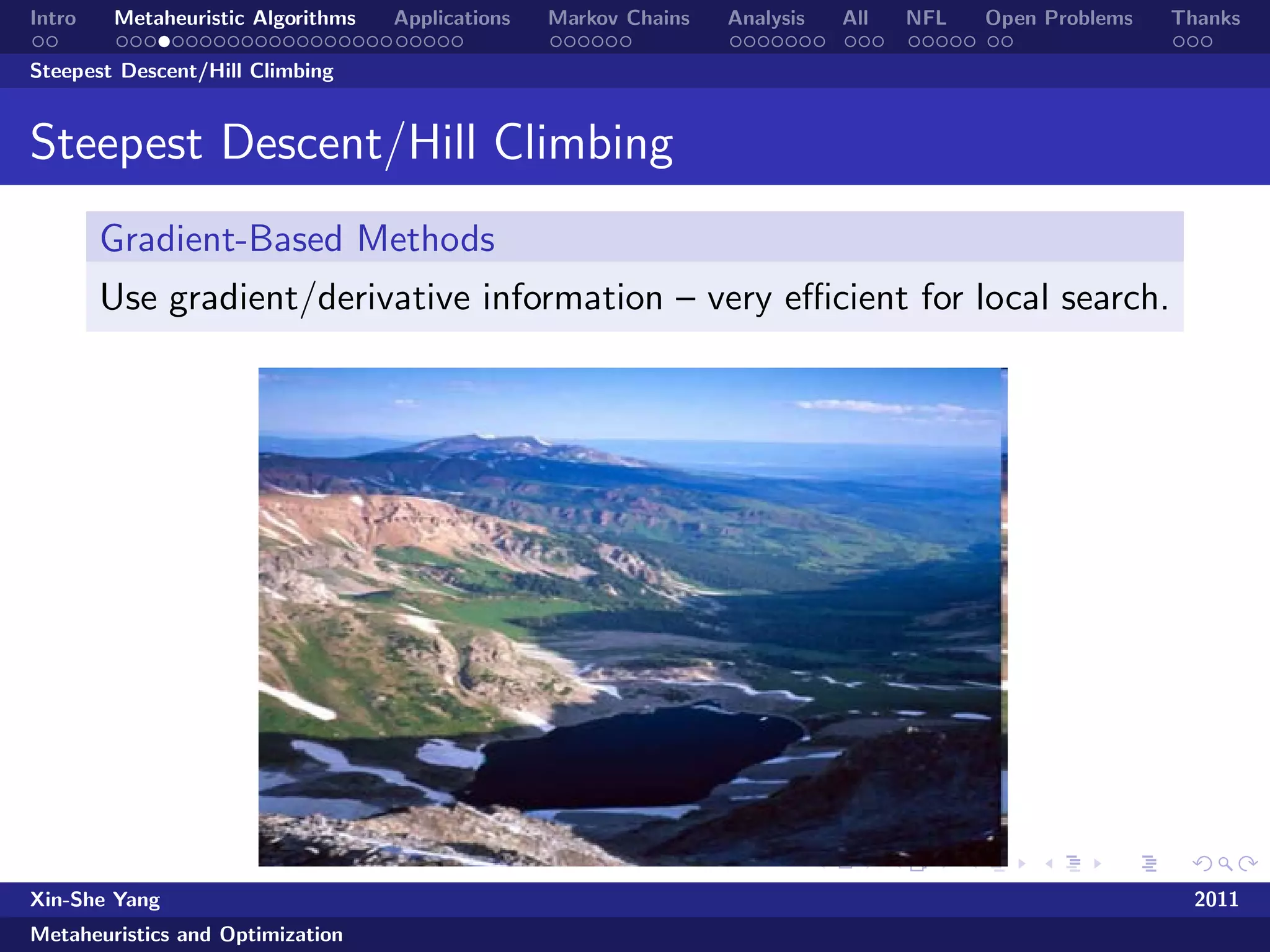Click the search magnifier navigation icon
The image size is (1270, 952).
coord(1225,863)
